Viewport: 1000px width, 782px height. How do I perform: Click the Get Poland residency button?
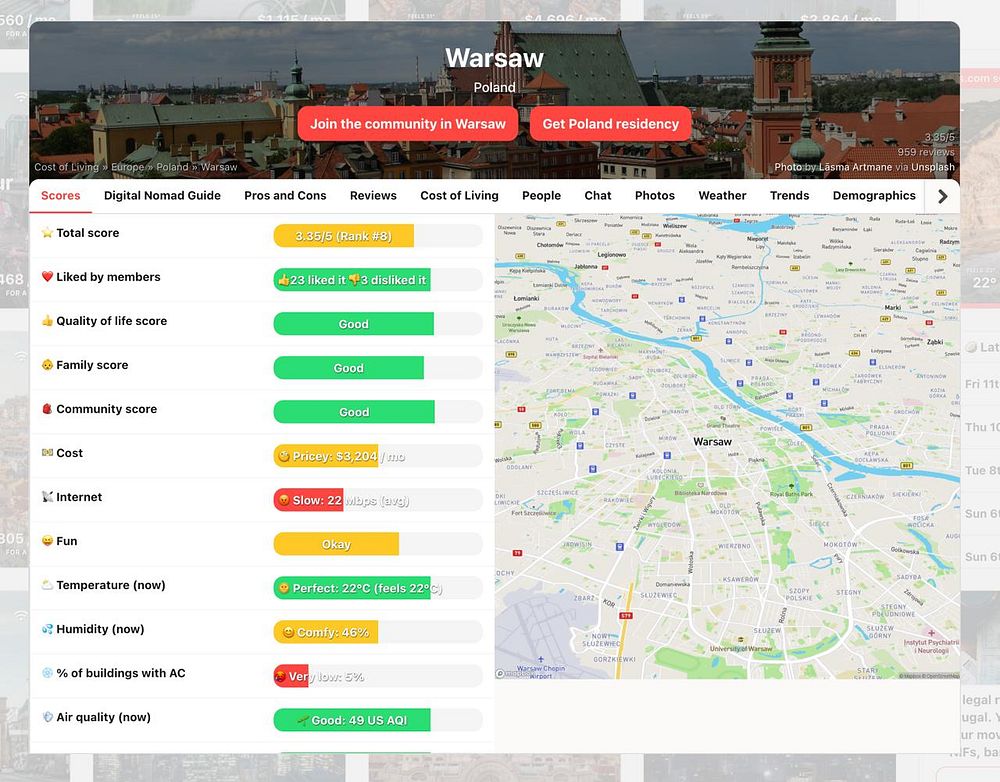point(610,124)
